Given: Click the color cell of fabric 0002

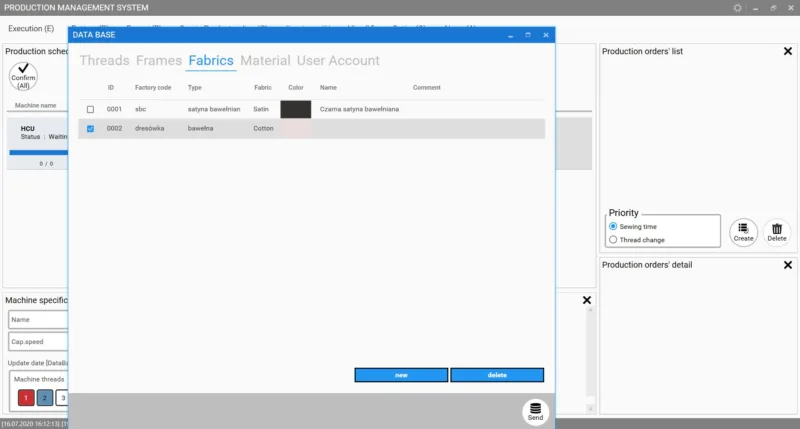Looking at the screenshot, I should click(x=295, y=129).
